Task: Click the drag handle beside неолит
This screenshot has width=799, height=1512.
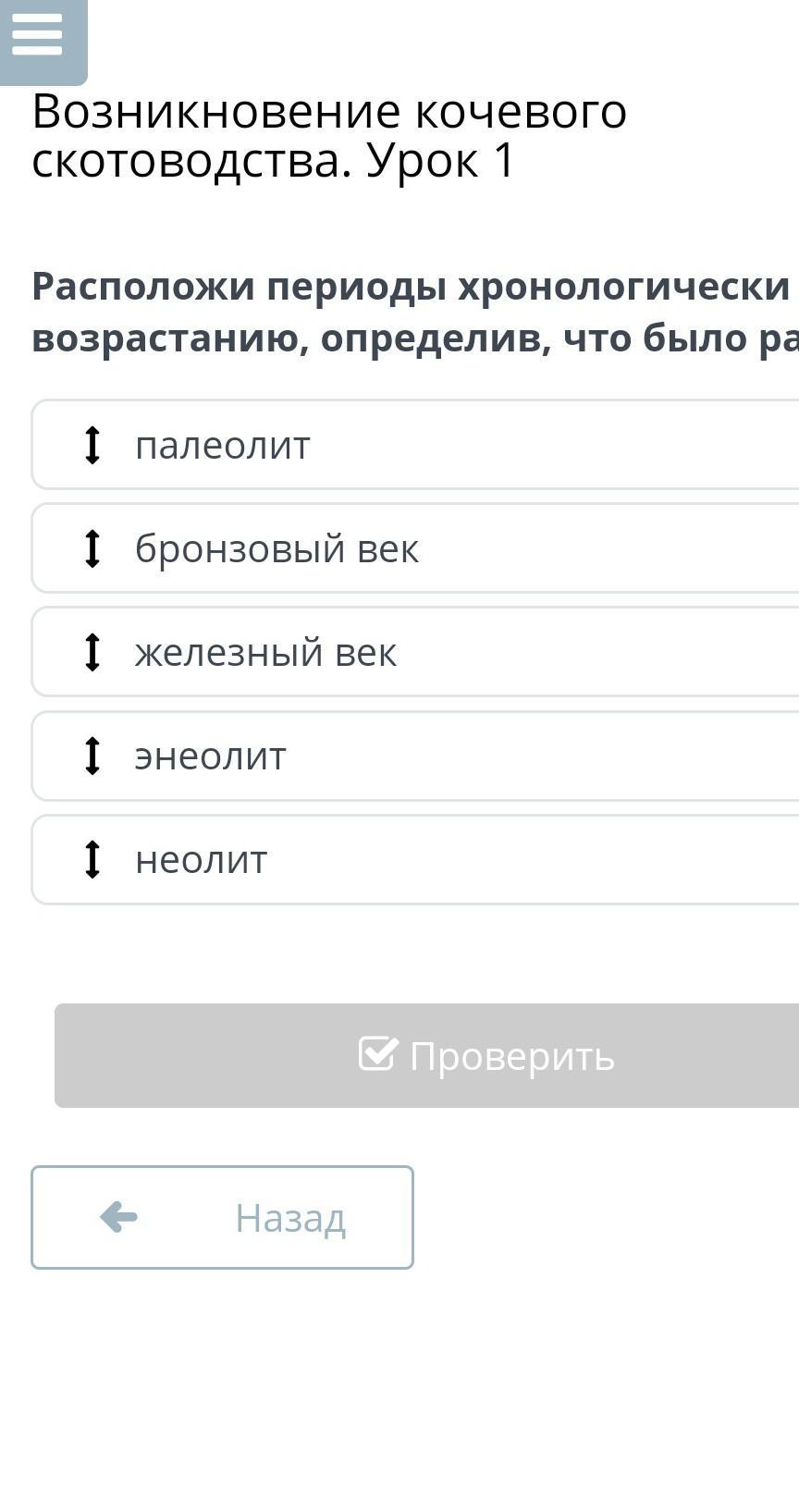Action: pos(92,859)
